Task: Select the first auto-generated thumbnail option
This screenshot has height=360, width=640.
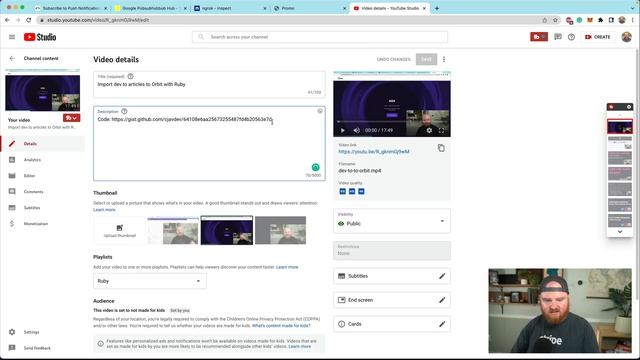Action: 173,231
